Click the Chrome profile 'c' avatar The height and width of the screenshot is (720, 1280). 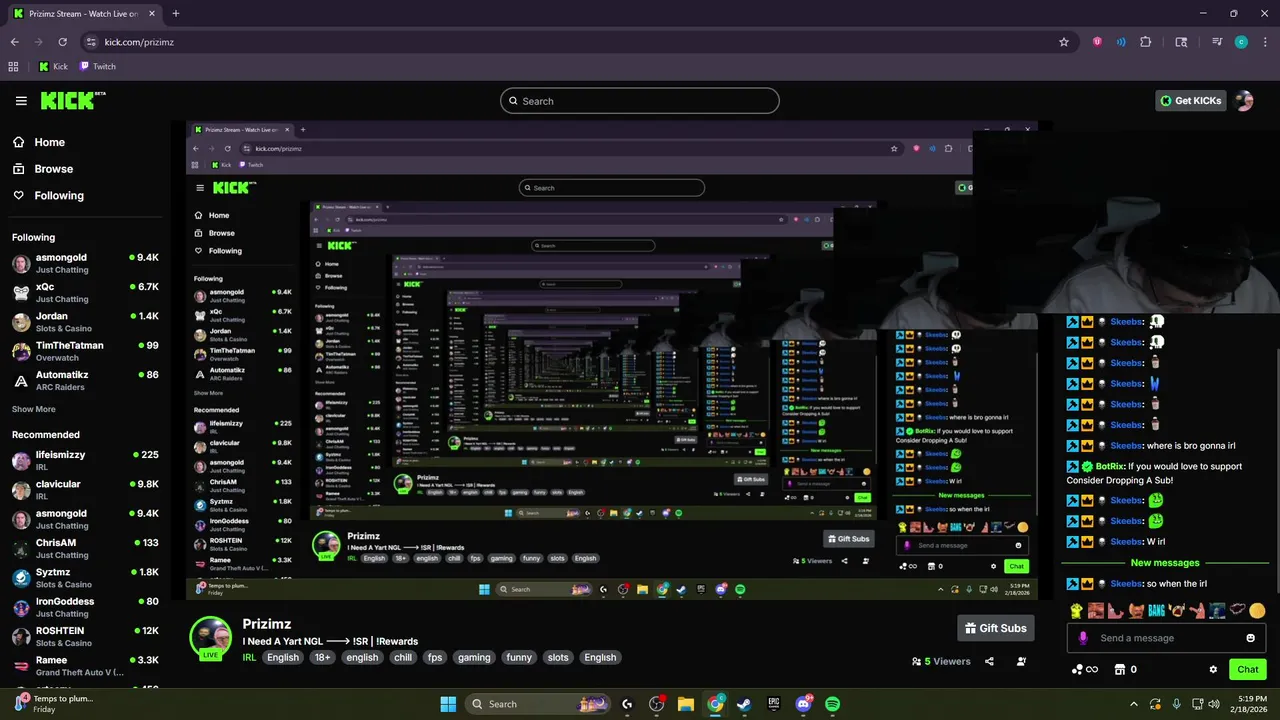pyautogui.click(x=1241, y=42)
